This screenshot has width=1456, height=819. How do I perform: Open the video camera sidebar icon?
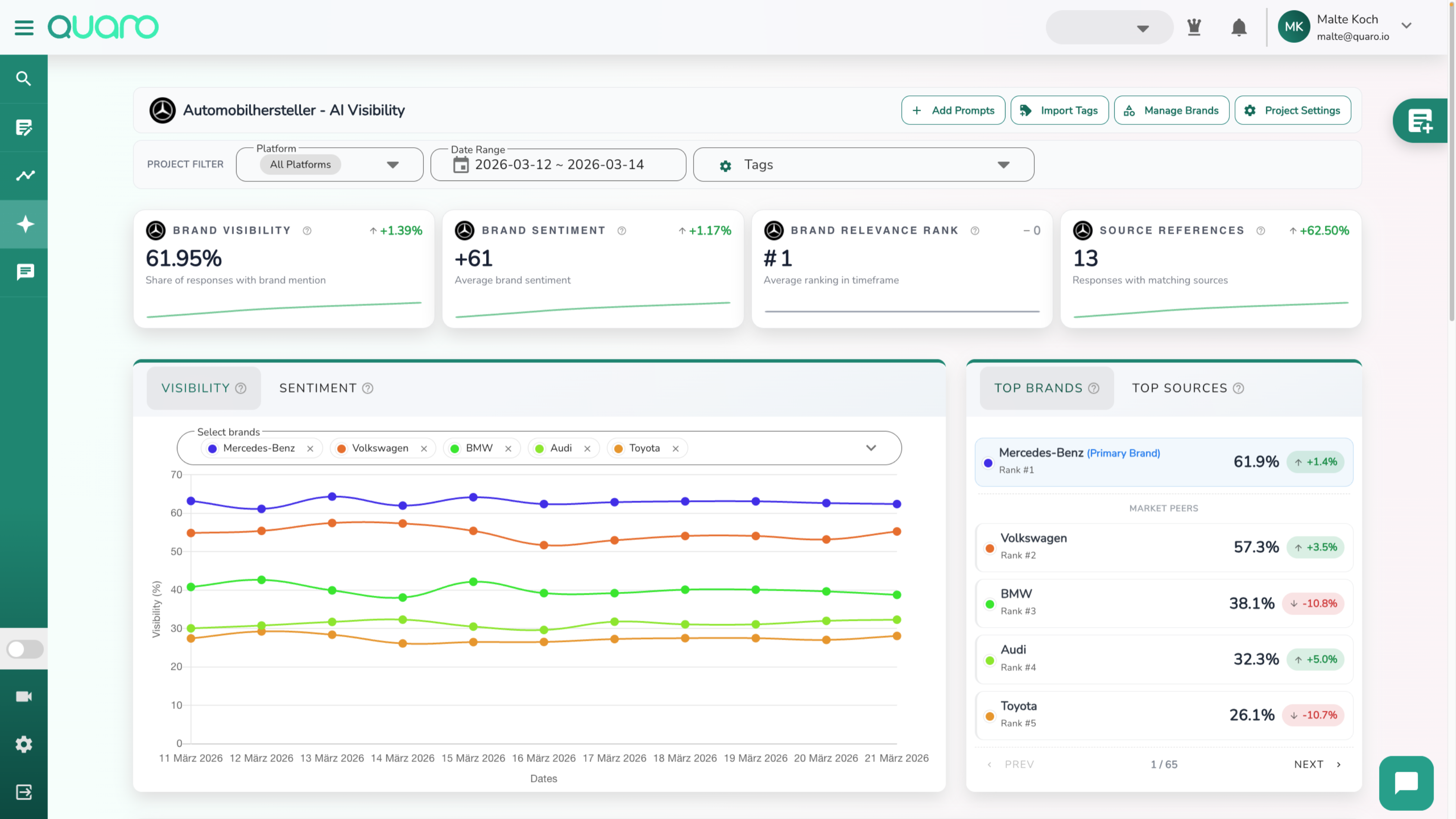24,696
